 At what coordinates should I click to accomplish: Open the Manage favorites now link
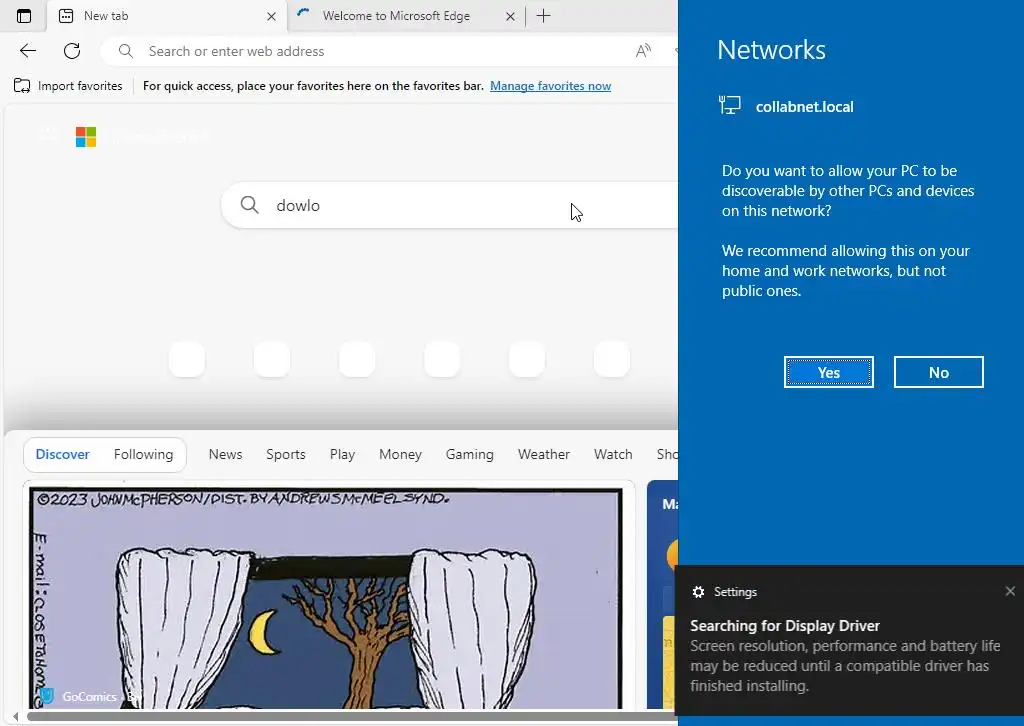[551, 86]
